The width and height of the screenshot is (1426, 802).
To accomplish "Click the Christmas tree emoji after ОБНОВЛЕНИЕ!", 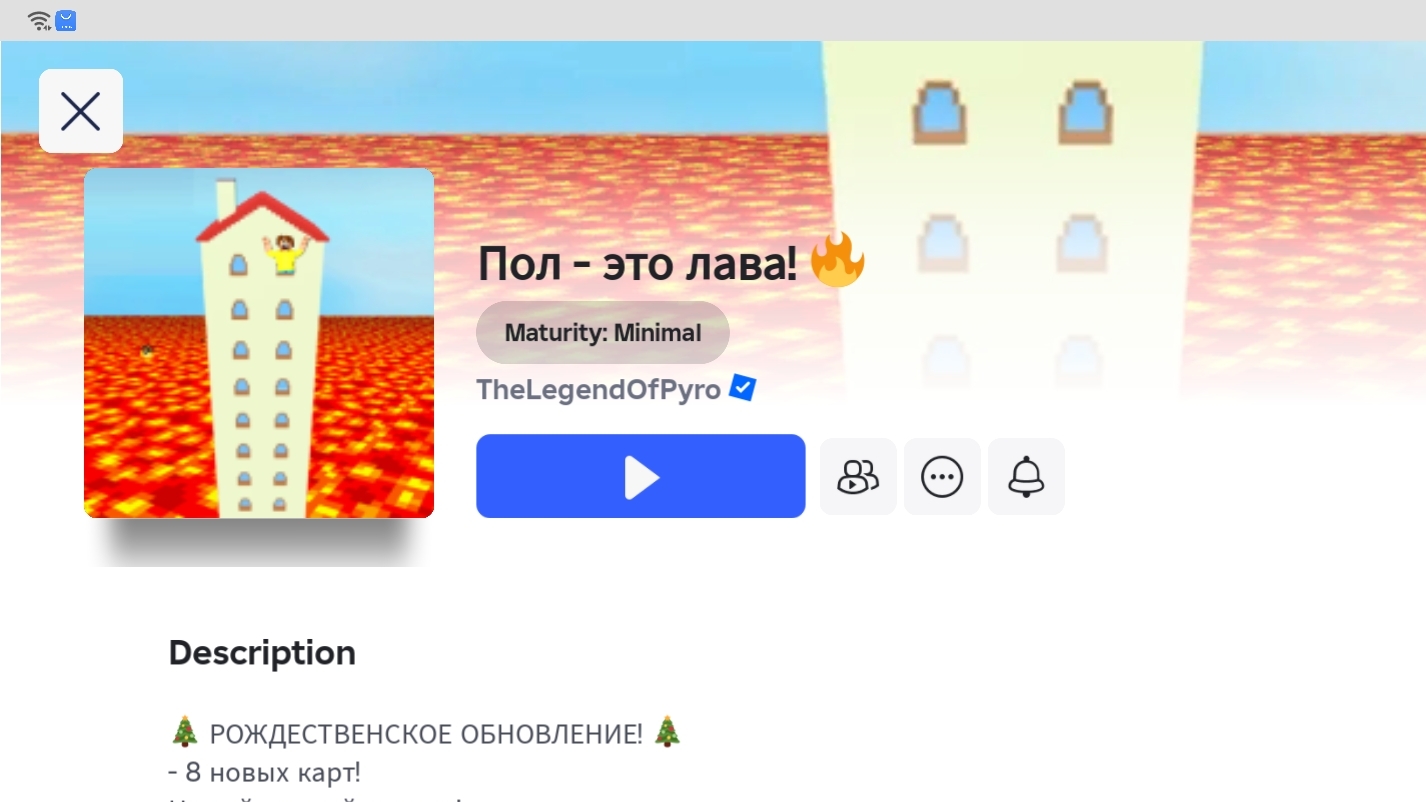I will click(667, 733).
